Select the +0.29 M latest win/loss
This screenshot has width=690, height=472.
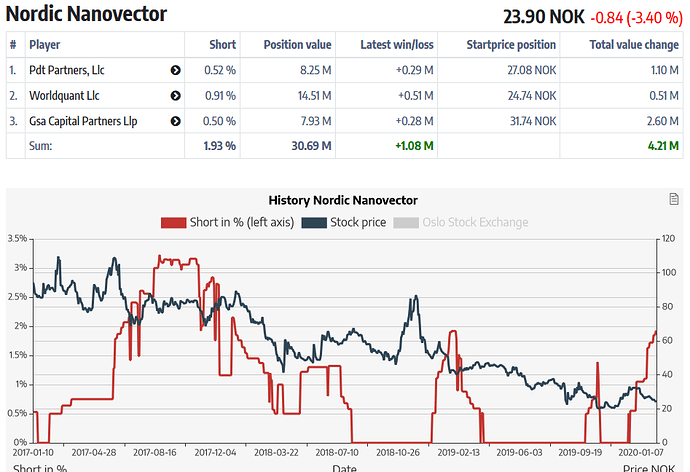click(x=415, y=70)
